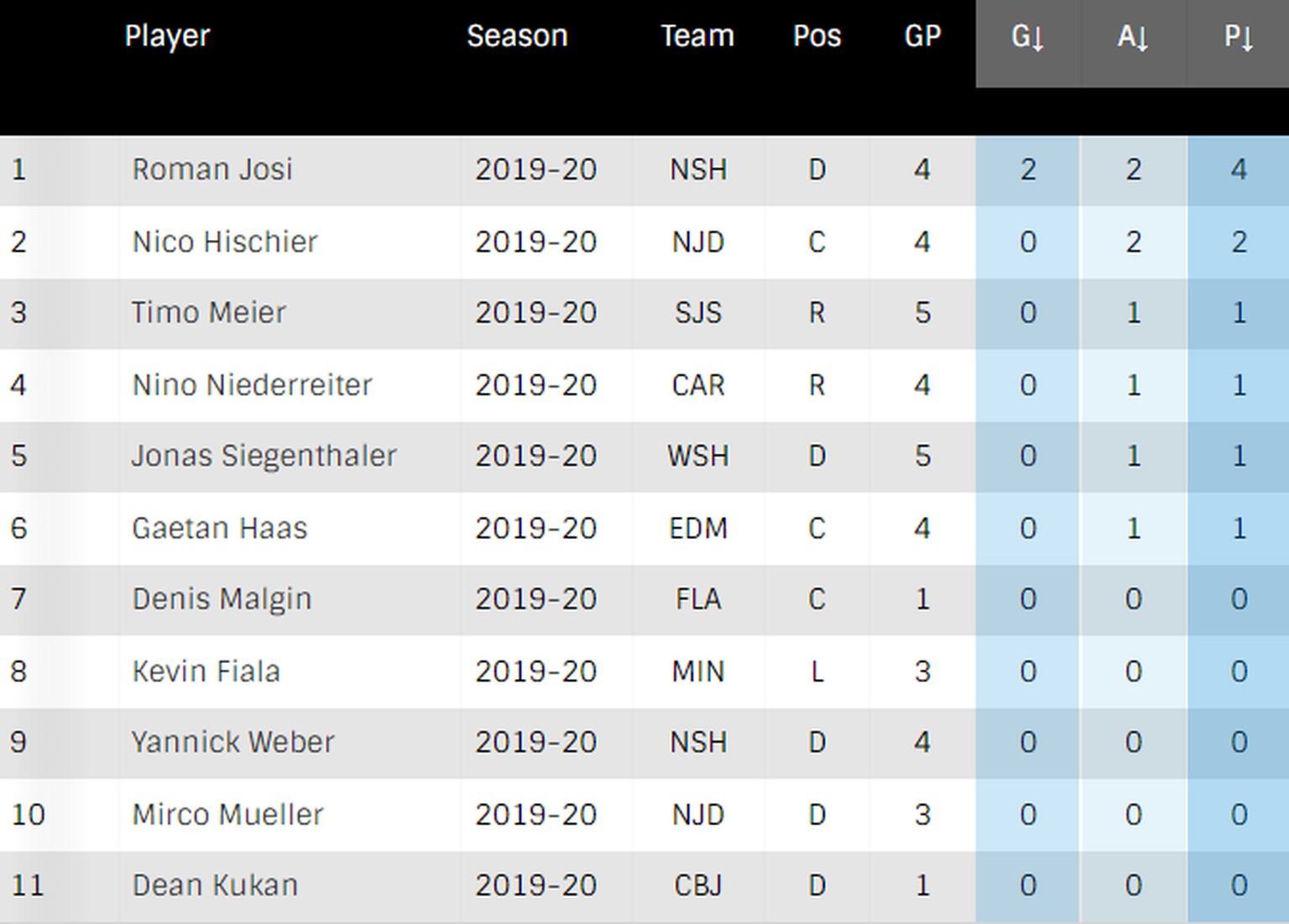Open Roman Josi player link

212,170
